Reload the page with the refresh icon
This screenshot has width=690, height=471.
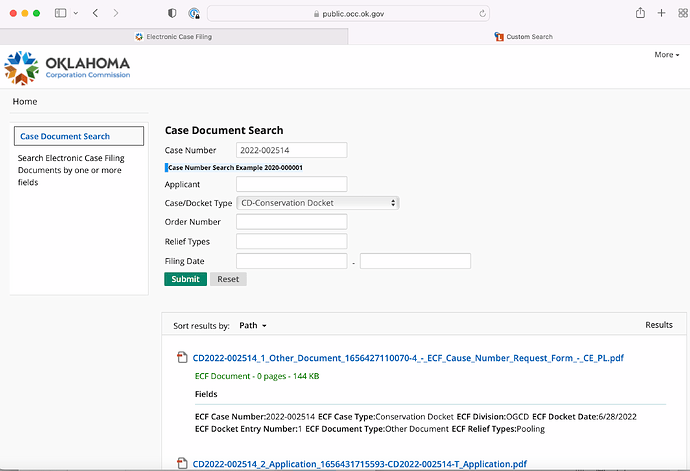pos(482,14)
